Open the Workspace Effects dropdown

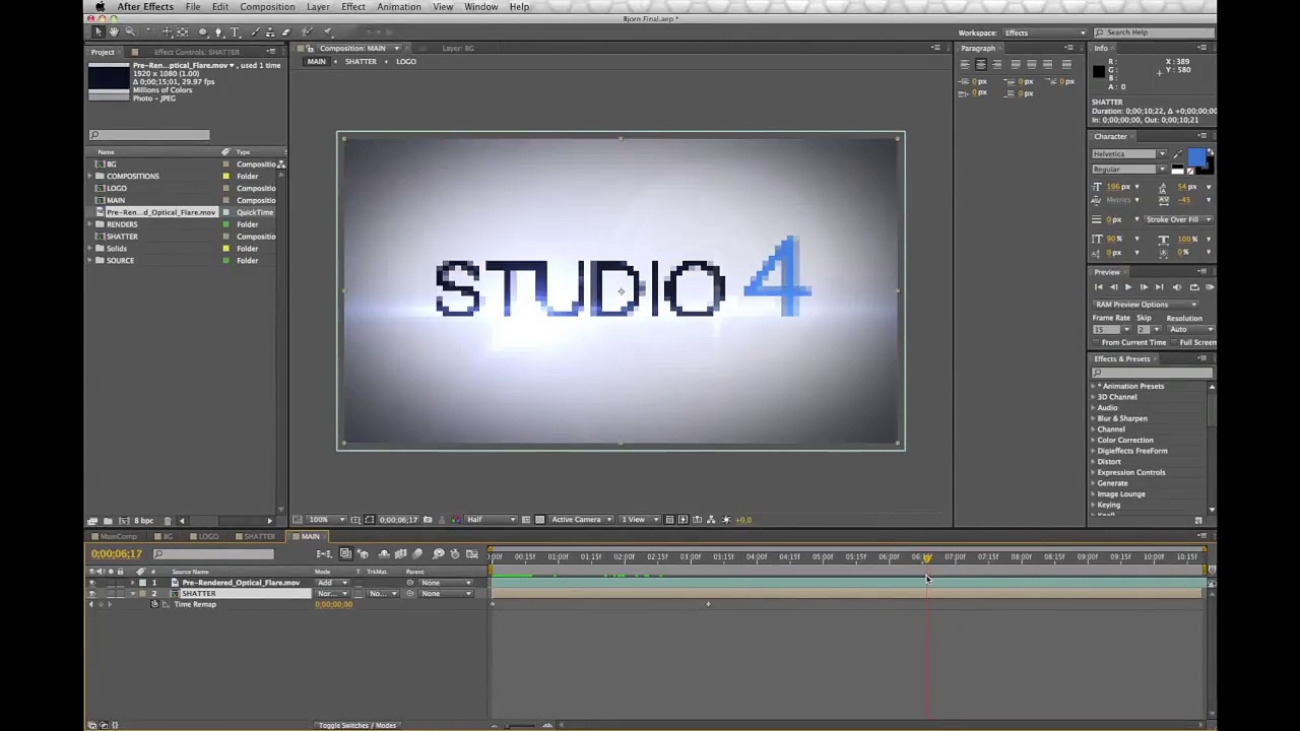tap(1044, 33)
